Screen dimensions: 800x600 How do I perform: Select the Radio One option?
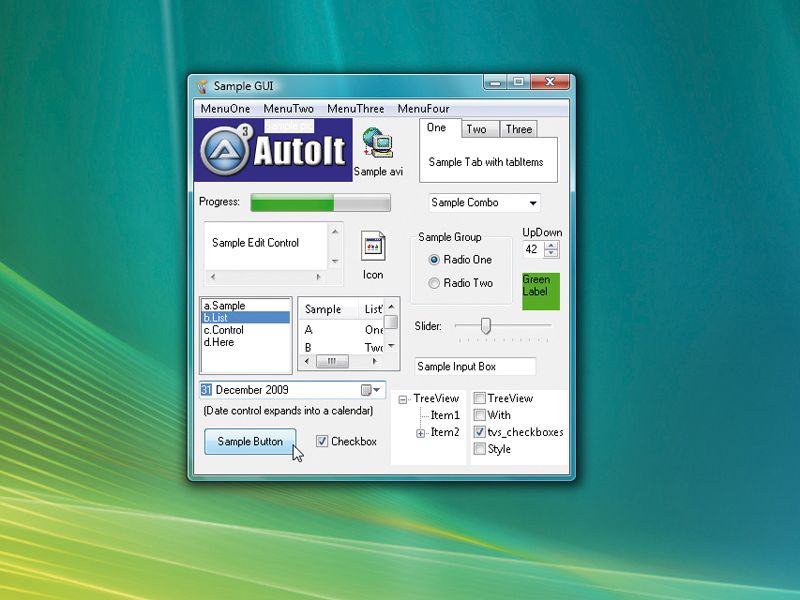[x=461, y=260]
